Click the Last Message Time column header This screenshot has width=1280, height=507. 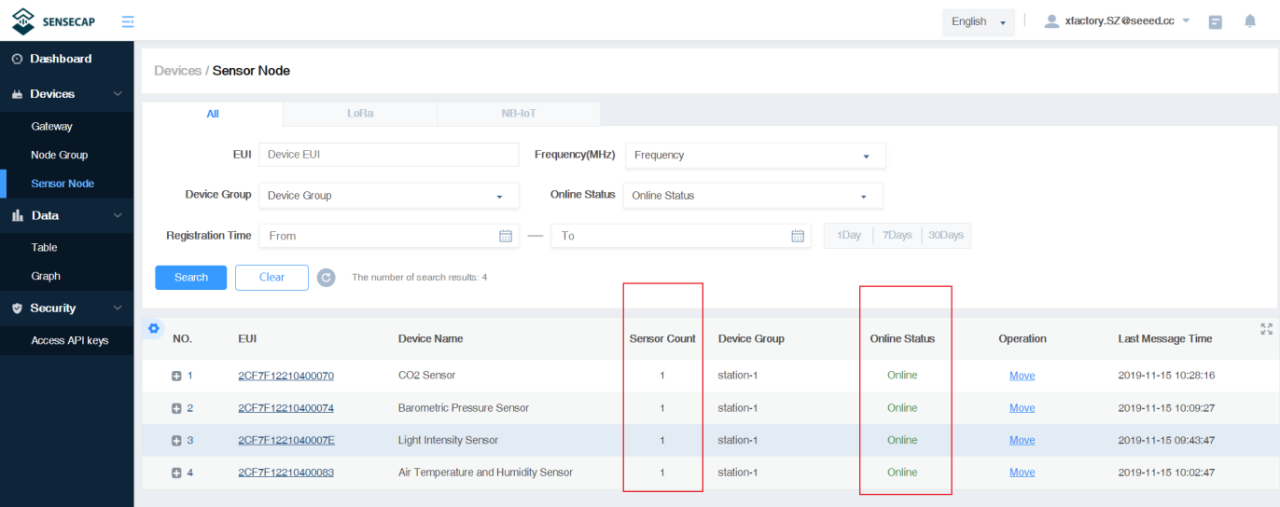[x=1165, y=339]
